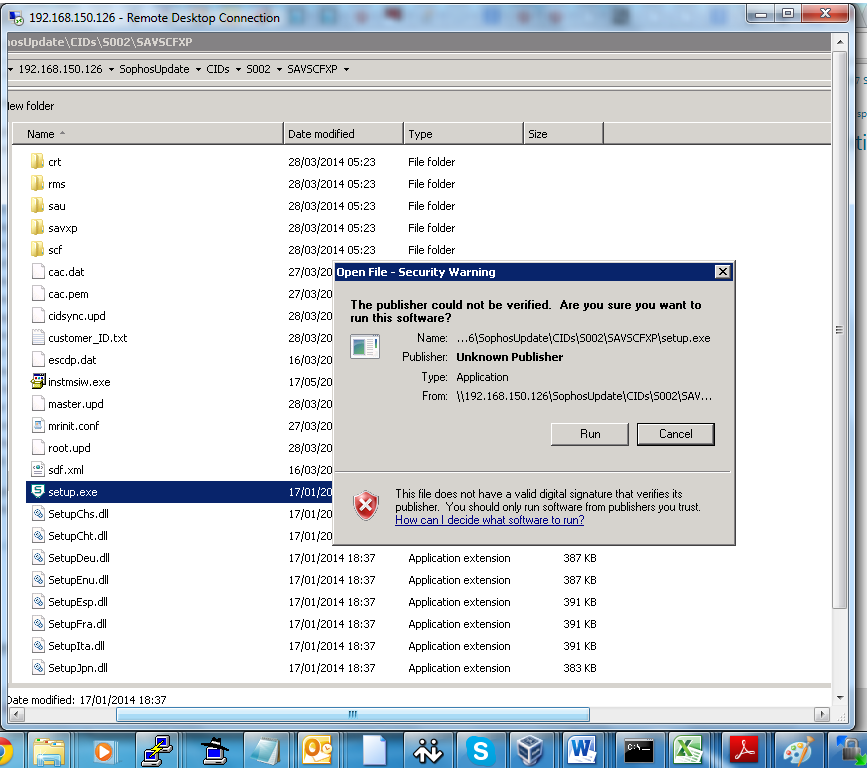Open 'How can I decide what software to run?' link
The image size is (867, 768).
(489, 520)
